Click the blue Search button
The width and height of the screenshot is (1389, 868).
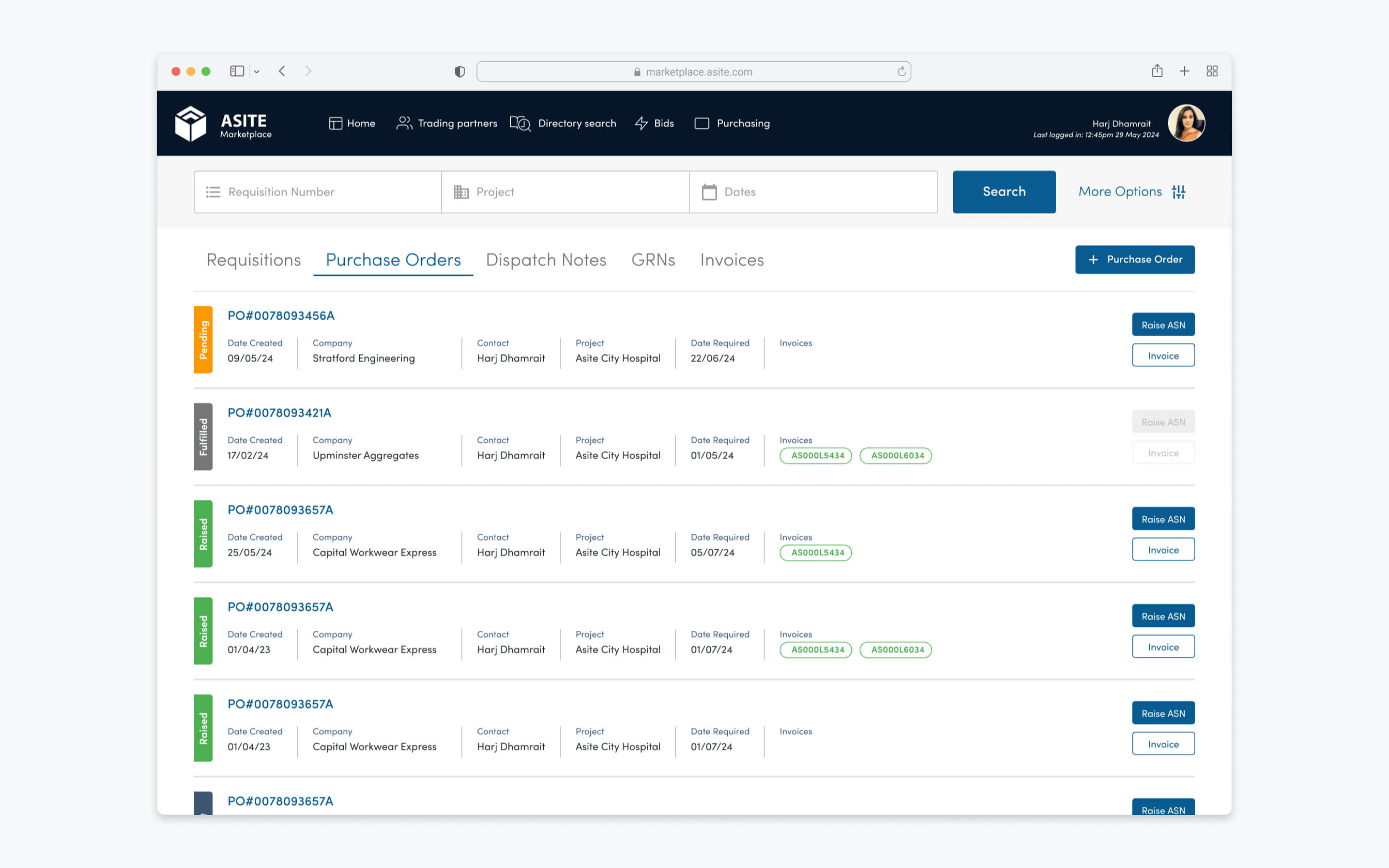tap(1005, 192)
